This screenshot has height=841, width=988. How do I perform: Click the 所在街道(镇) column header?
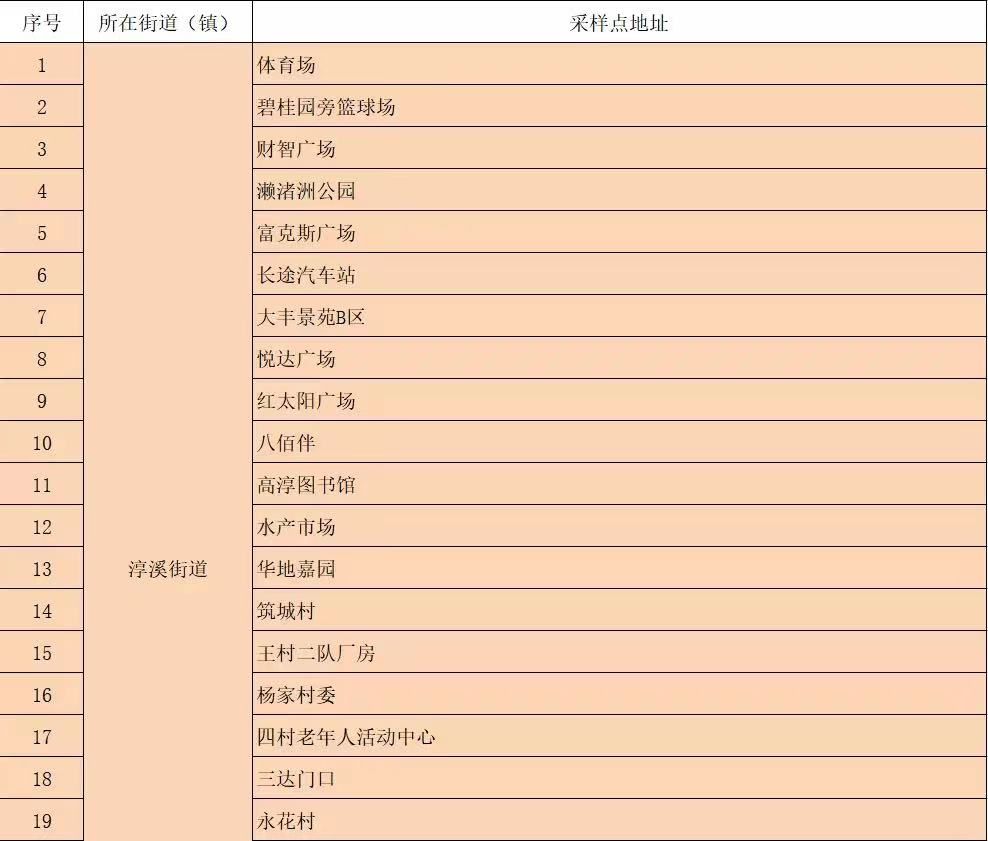tap(168, 22)
